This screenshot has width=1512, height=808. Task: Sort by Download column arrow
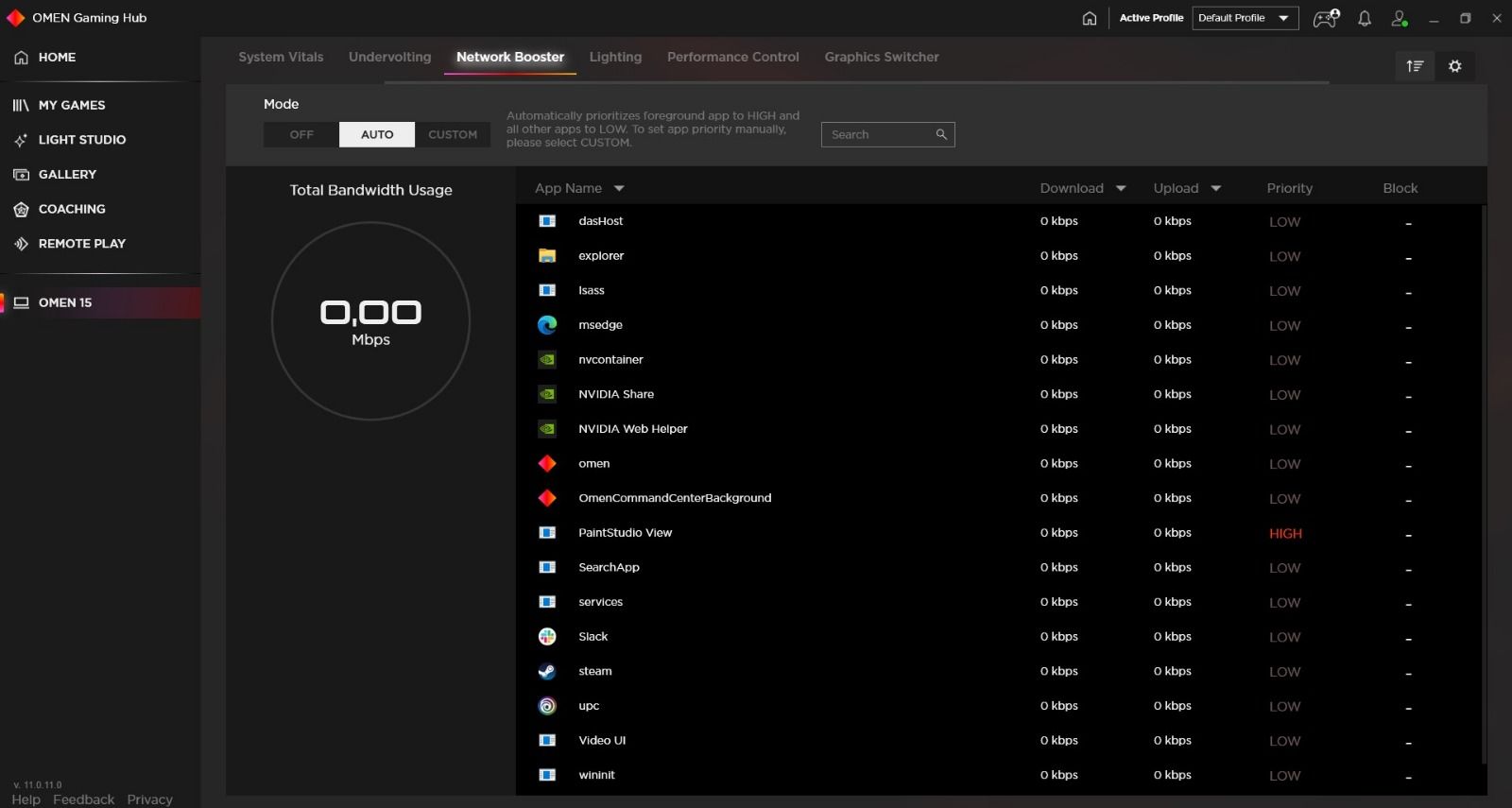(x=1121, y=189)
